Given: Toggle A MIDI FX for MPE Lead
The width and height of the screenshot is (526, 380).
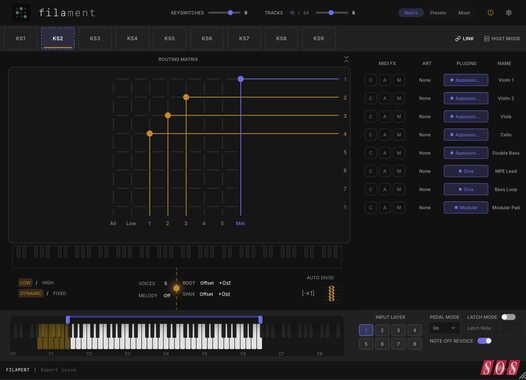Looking at the screenshot, I should click(385, 171).
